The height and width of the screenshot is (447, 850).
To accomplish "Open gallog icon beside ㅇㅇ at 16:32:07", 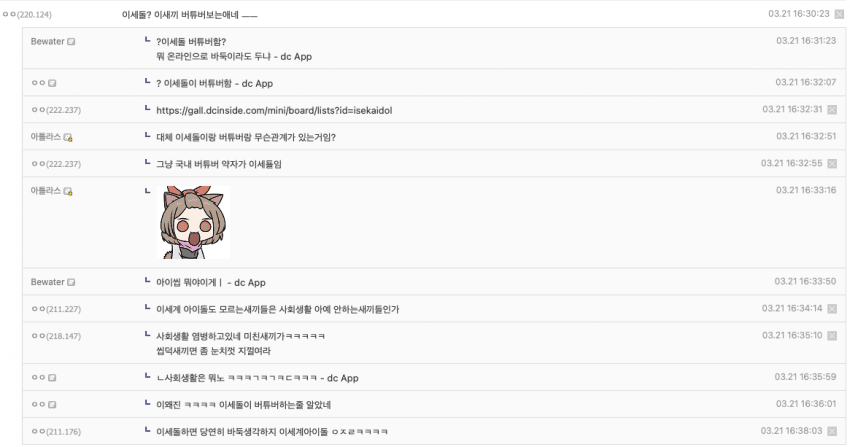I will (x=52, y=83).
